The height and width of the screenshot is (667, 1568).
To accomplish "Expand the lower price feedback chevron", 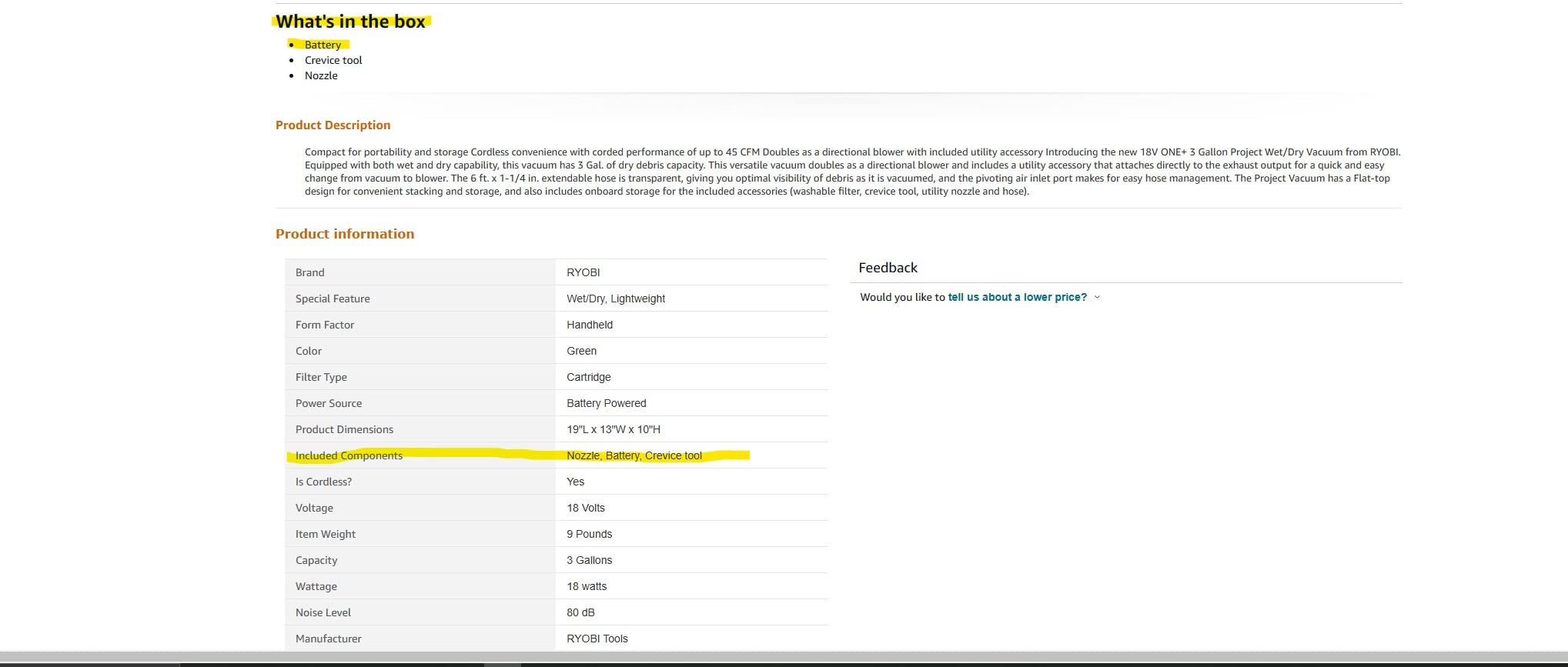I will (x=1097, y=297).
